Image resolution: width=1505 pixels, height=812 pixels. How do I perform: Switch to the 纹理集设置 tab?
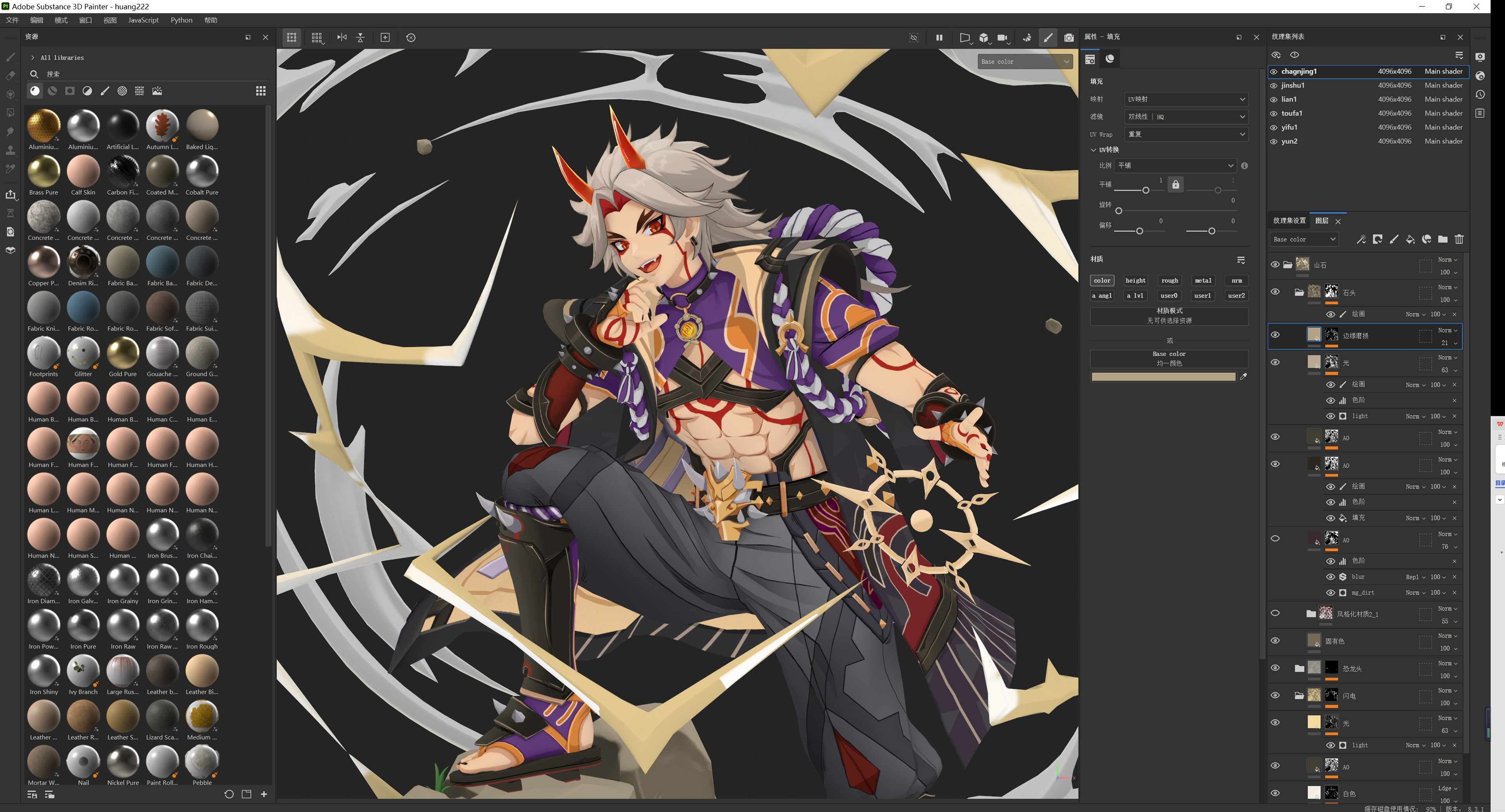click(x=1289, y=221)
